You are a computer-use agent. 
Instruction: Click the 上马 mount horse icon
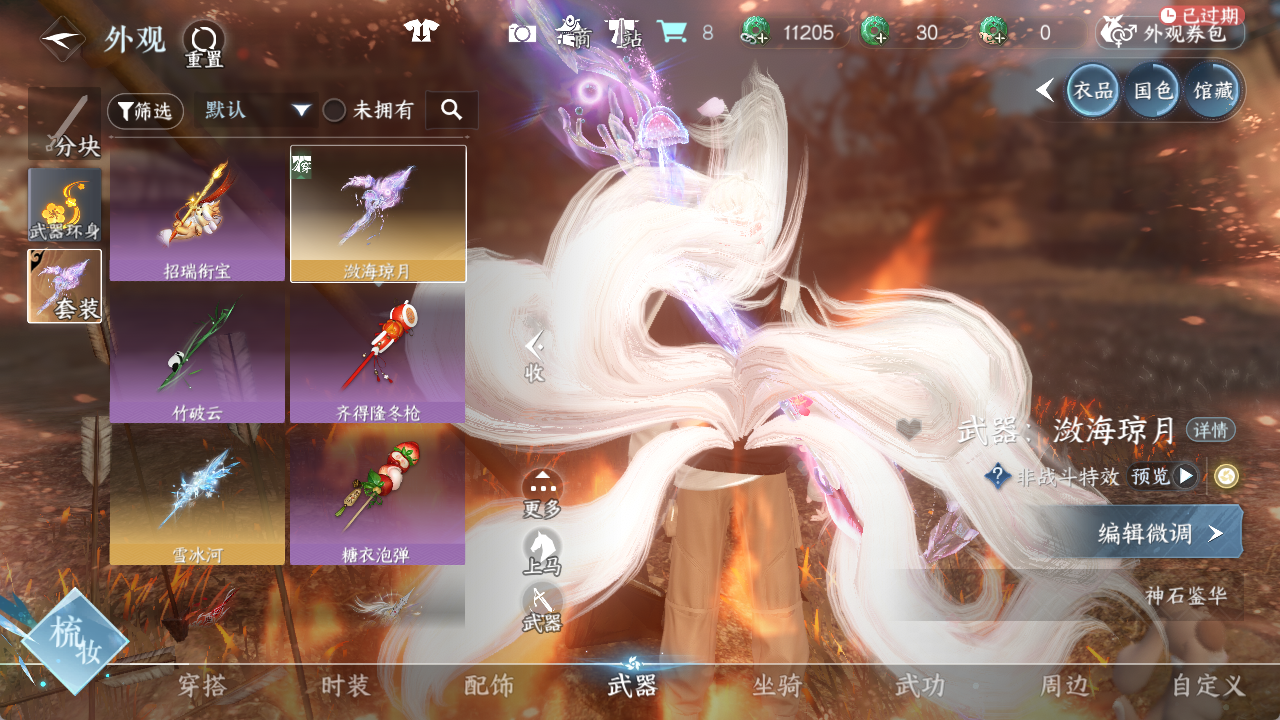[x=542, y=552]
